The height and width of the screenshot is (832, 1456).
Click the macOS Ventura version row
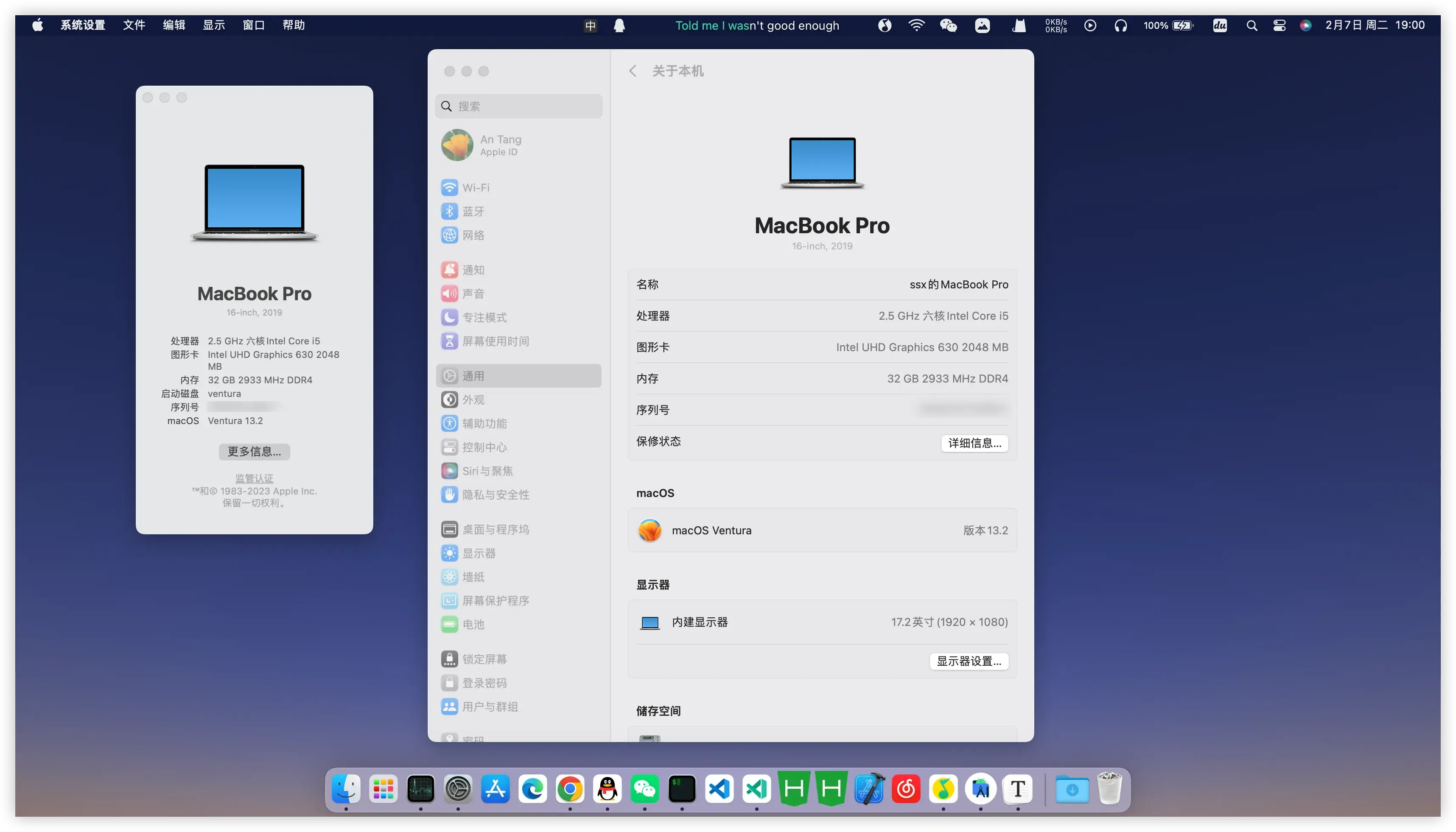[x=822, y=530]
